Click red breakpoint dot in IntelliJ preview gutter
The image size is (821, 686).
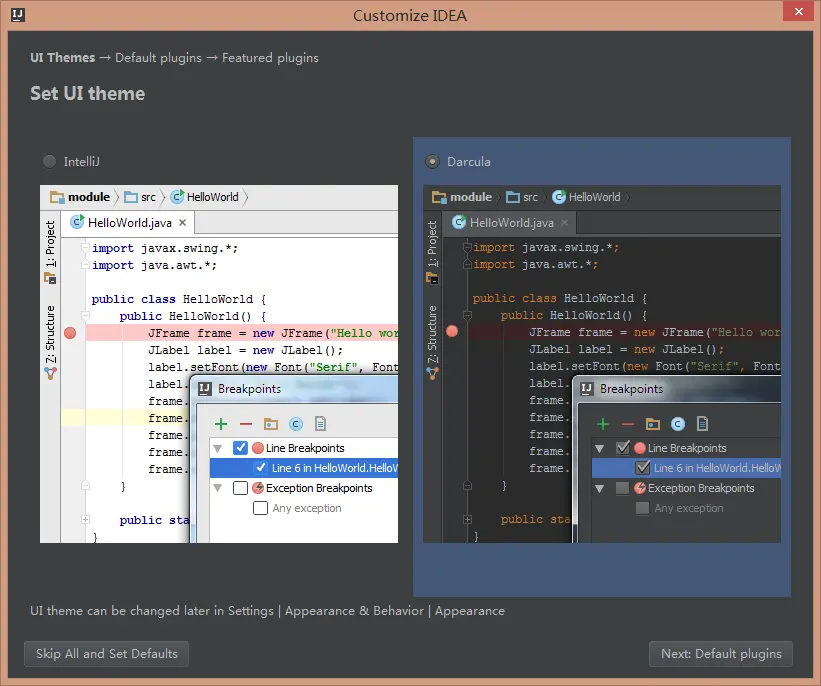pyautogui.click(x=70, y=333)
